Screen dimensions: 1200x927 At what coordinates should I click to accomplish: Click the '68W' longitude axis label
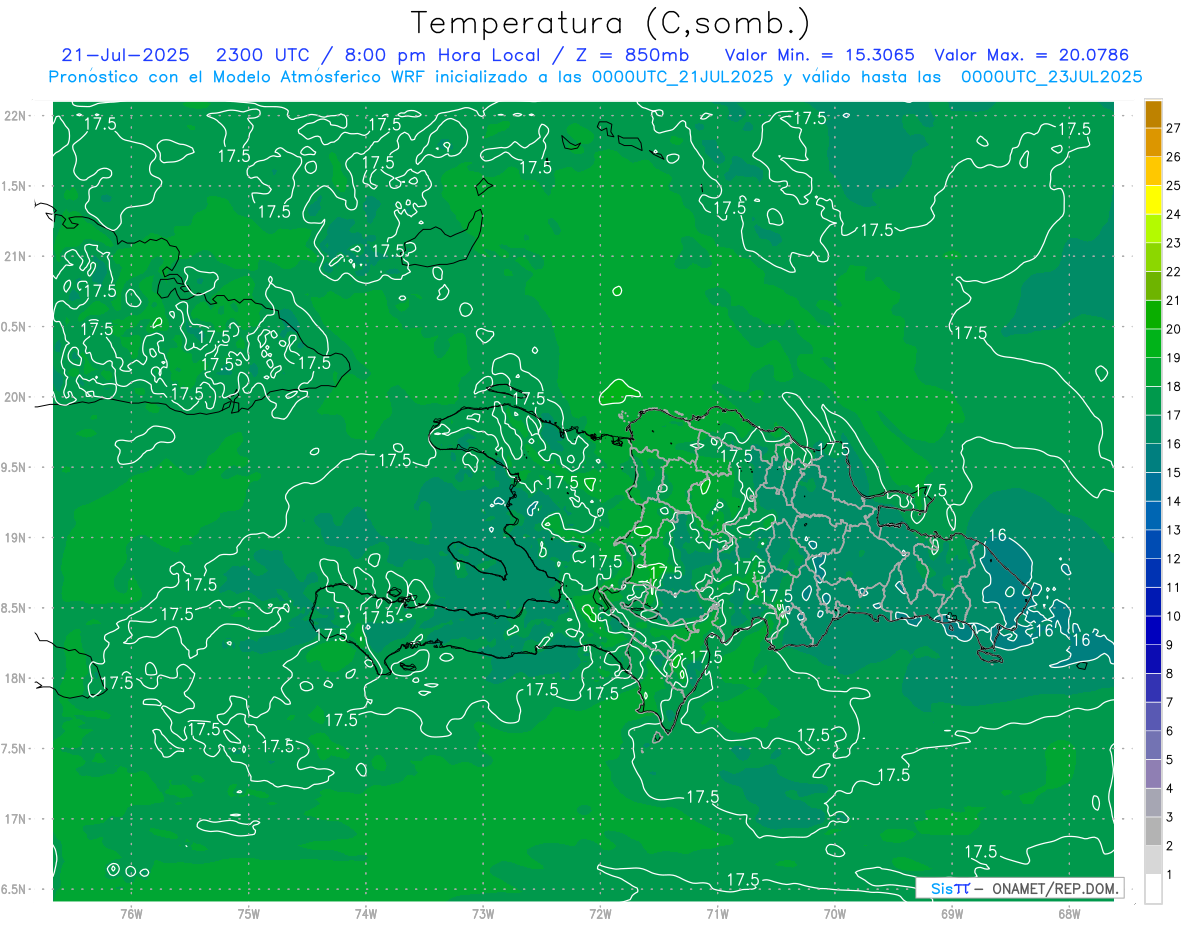tap(1069, 914)
